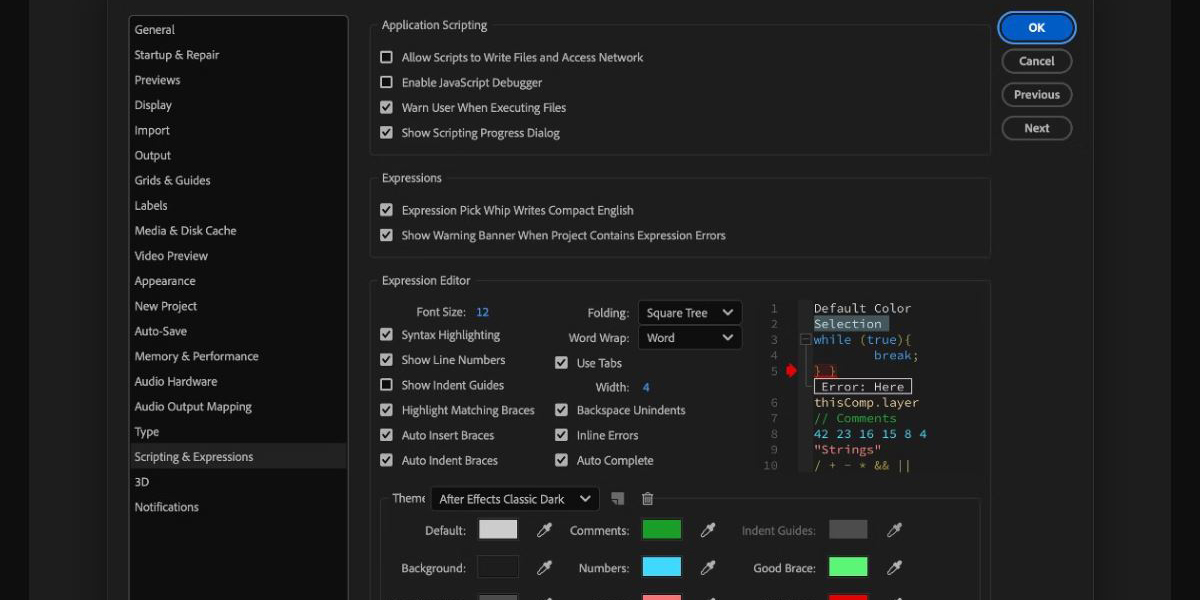Click the Good Brace eyedropper icon

tap(895, 568)
